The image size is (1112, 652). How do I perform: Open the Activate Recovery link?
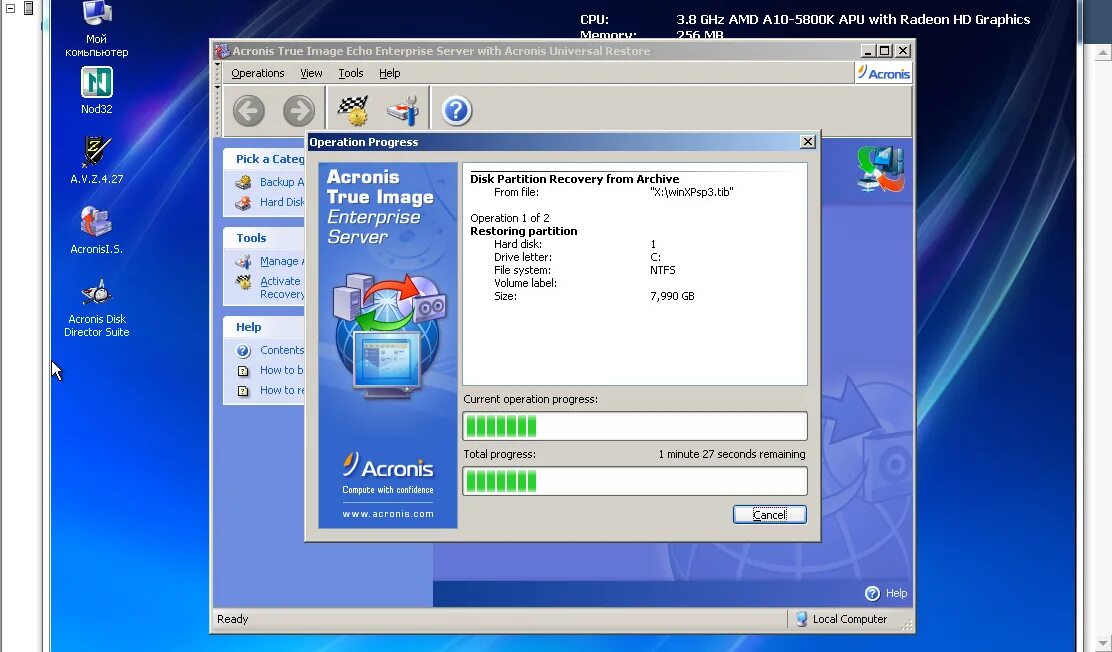click(282, 287)
